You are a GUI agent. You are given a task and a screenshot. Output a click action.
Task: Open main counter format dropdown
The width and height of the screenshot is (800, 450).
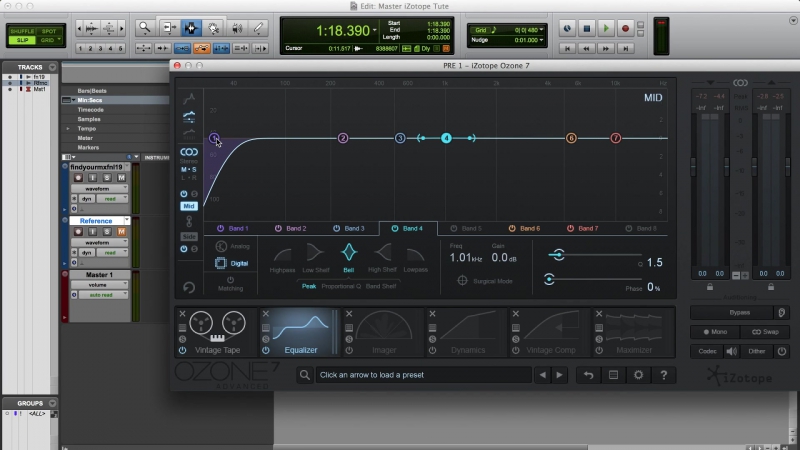click(x=374, y=31)
